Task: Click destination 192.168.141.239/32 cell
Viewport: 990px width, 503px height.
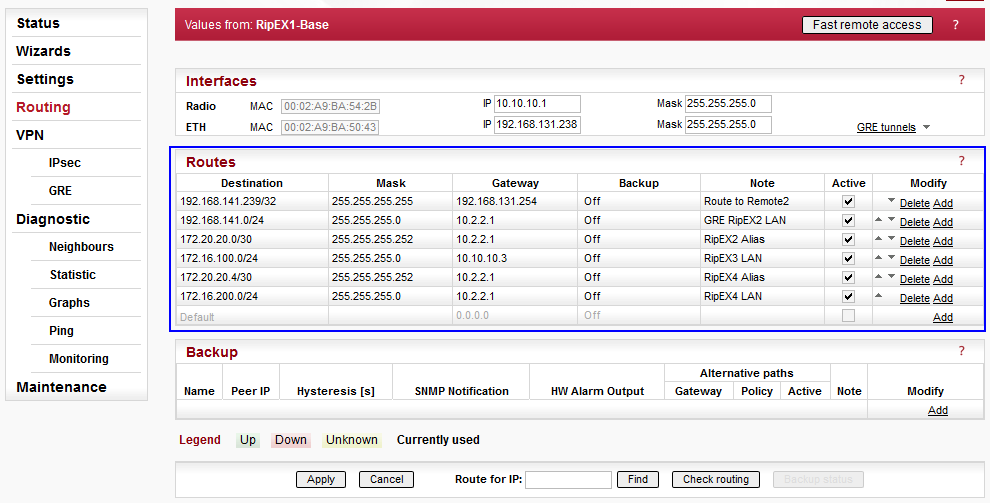Action: (252, 201)
